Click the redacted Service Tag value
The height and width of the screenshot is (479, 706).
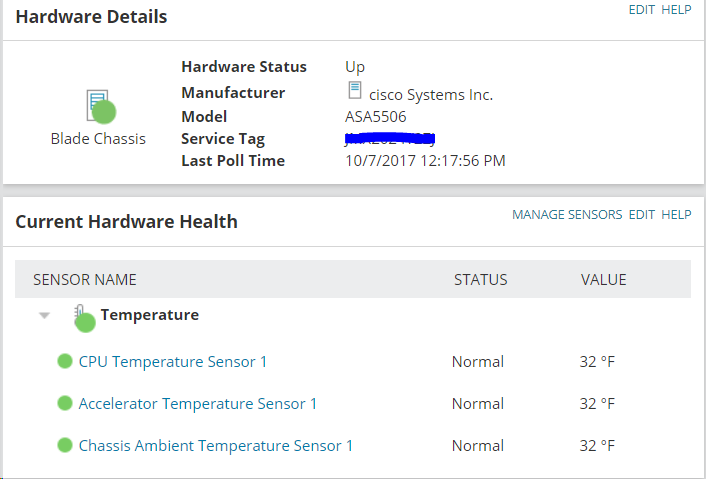(390, 138)
